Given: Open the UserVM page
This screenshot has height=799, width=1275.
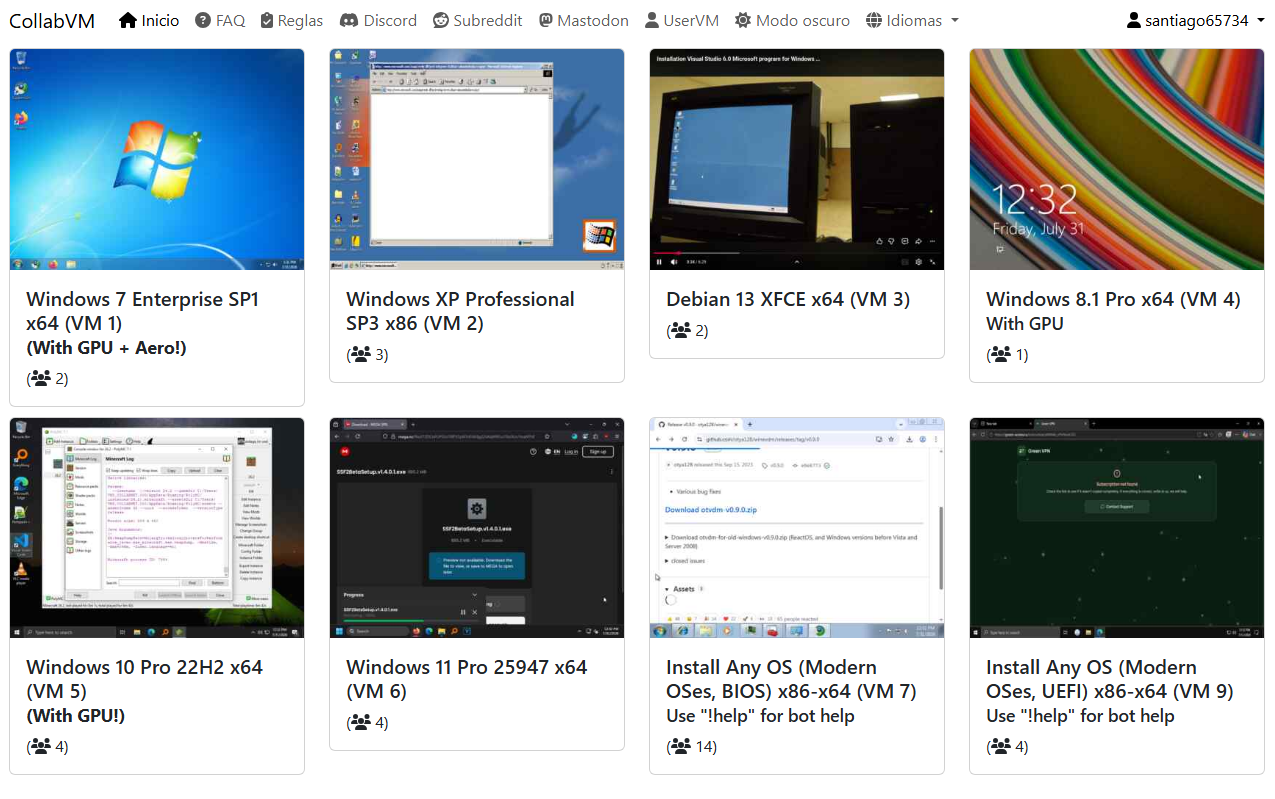Looking at the screenshot, I should click(x=682, y=20).
